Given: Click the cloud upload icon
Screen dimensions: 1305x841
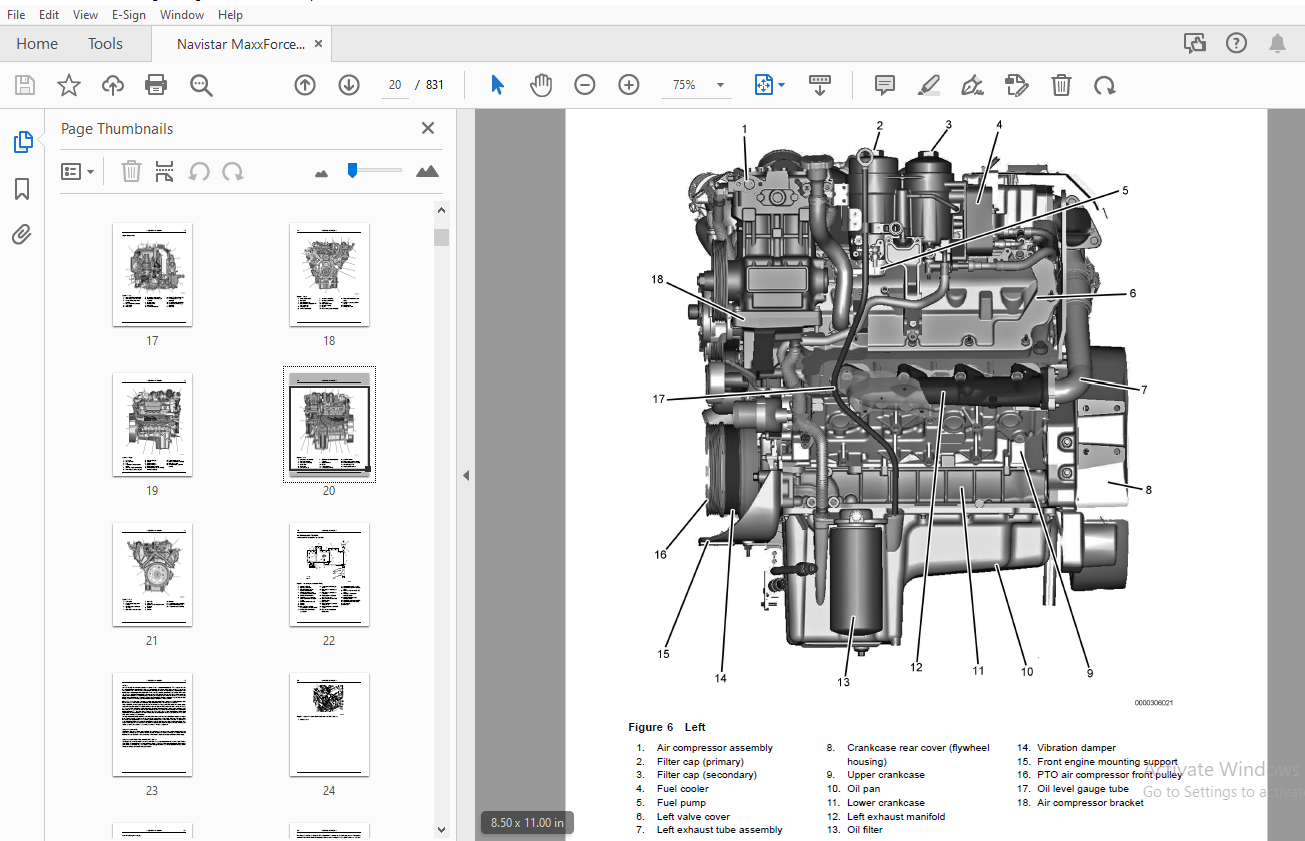Looking at the screenshot, I should [x=113, y=85].
